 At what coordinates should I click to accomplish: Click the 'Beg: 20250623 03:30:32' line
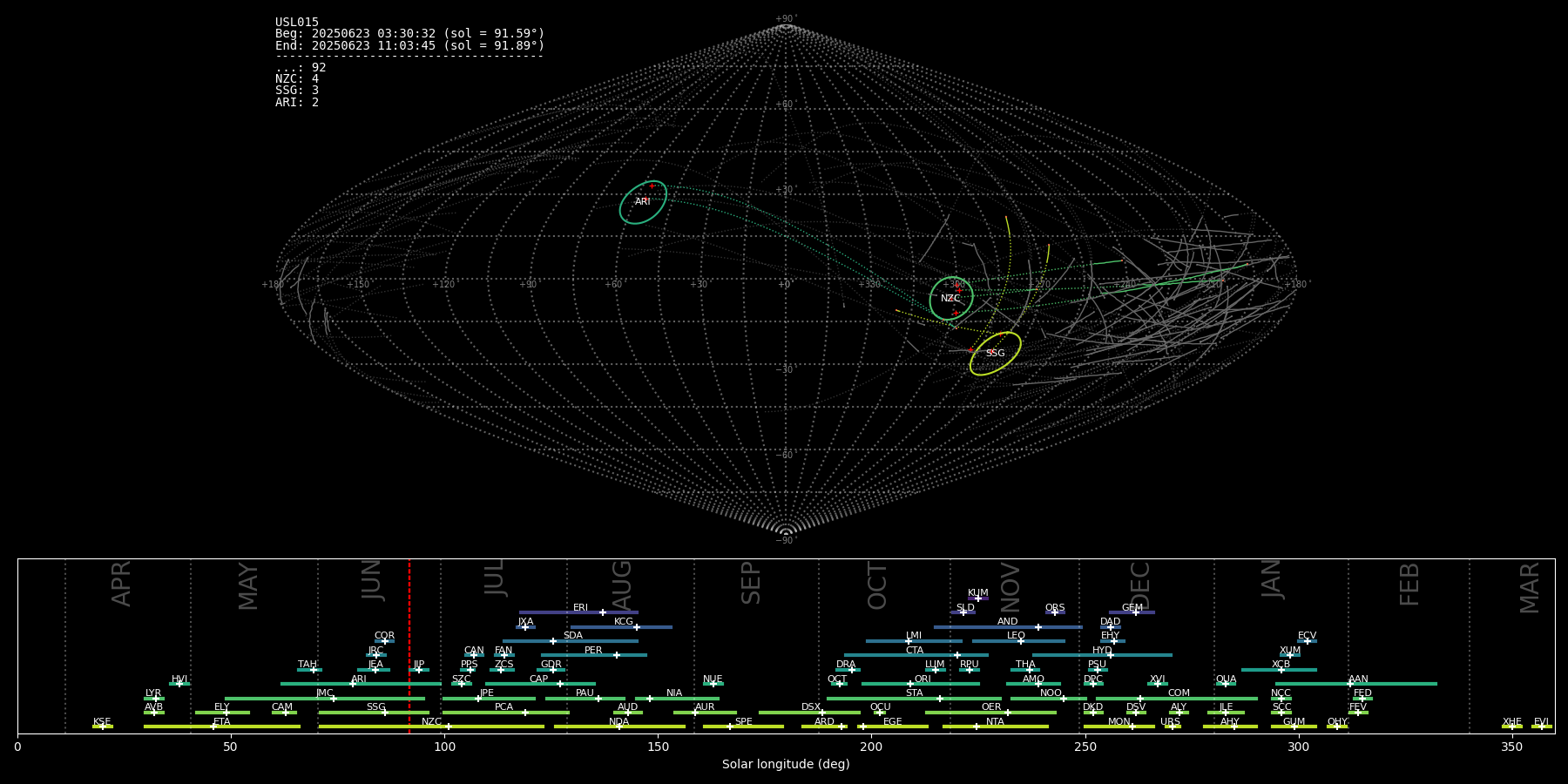pyautogui.click(x=409, y=34)
